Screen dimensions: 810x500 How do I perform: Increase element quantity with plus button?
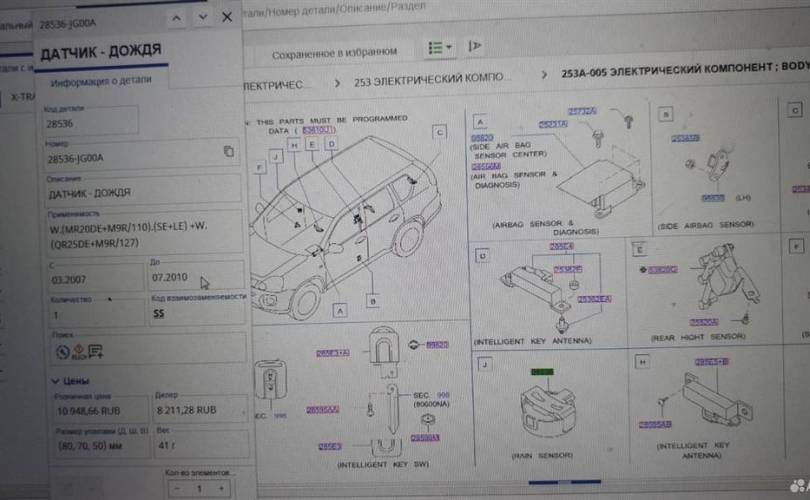[222, 488]
